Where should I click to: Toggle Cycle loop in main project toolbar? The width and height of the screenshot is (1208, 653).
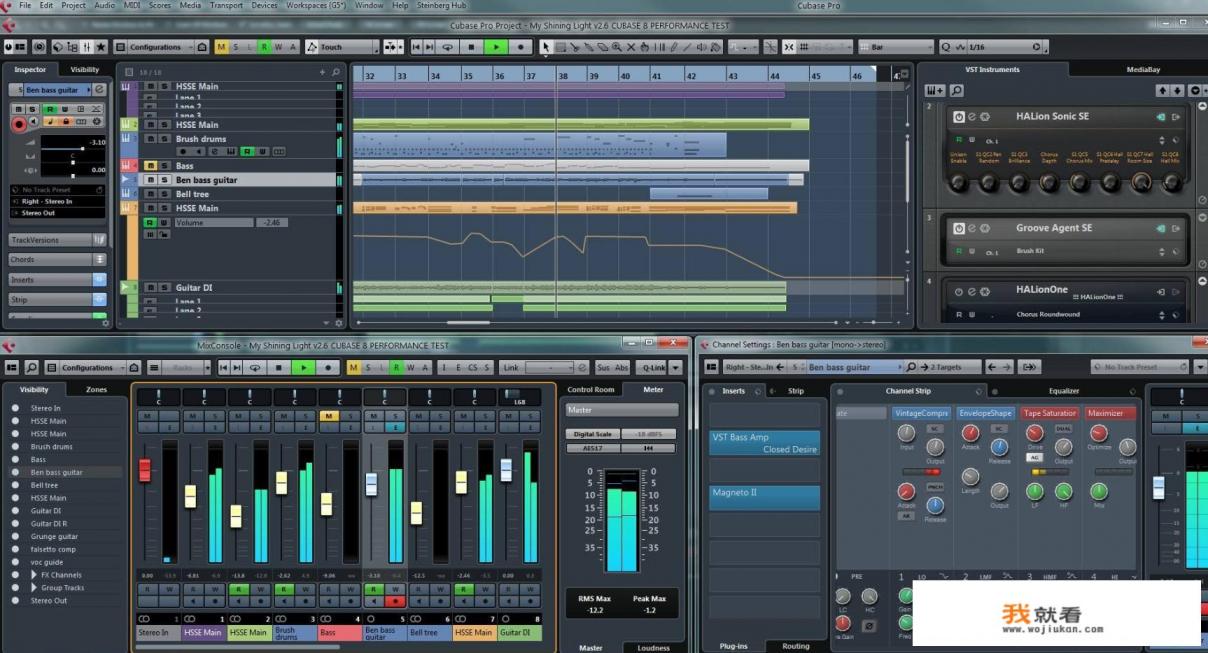447,46
